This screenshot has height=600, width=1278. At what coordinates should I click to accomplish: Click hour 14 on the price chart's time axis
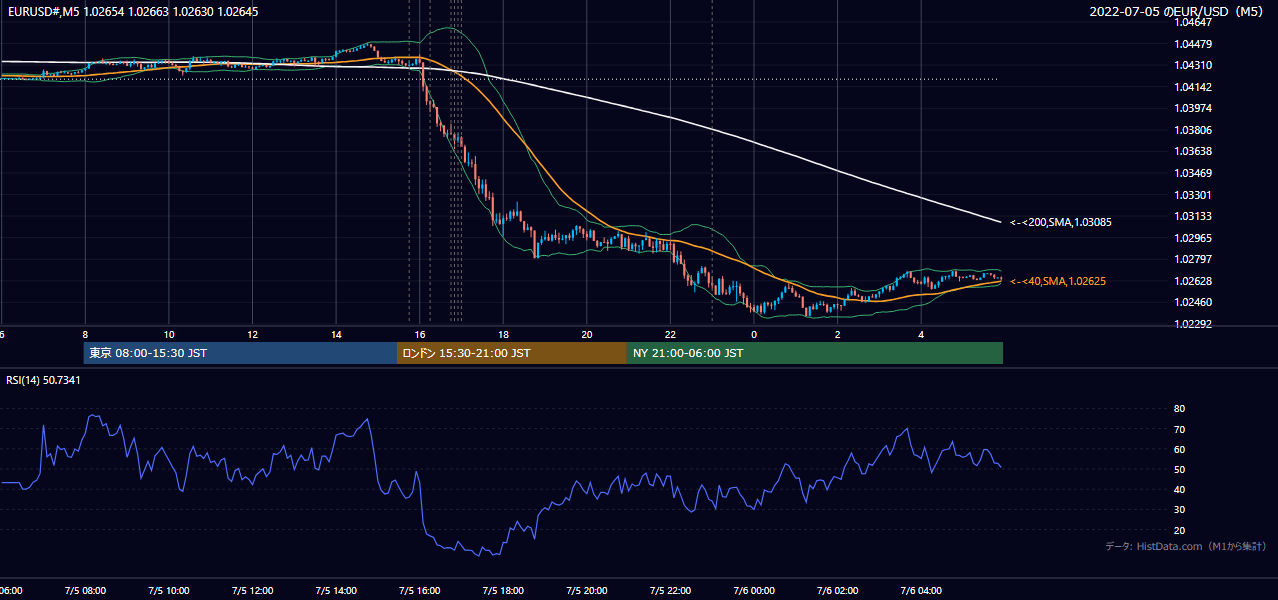(336, 334)
